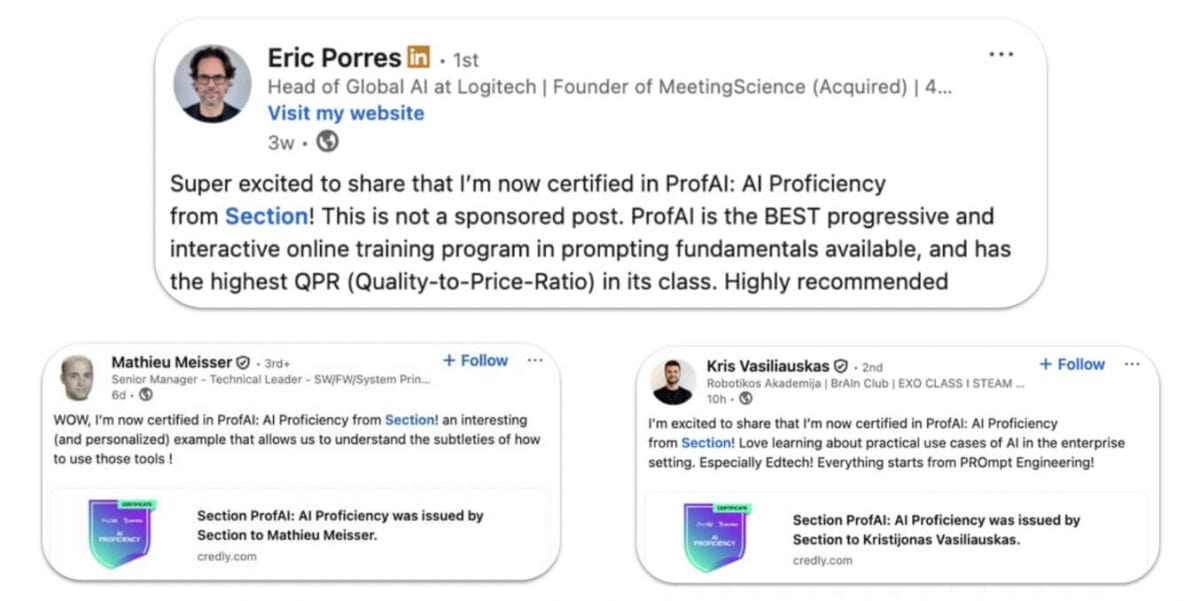Open the three-dot options menu on Mathieu's post
1200x601 pixels.
(x=533, y=359)
